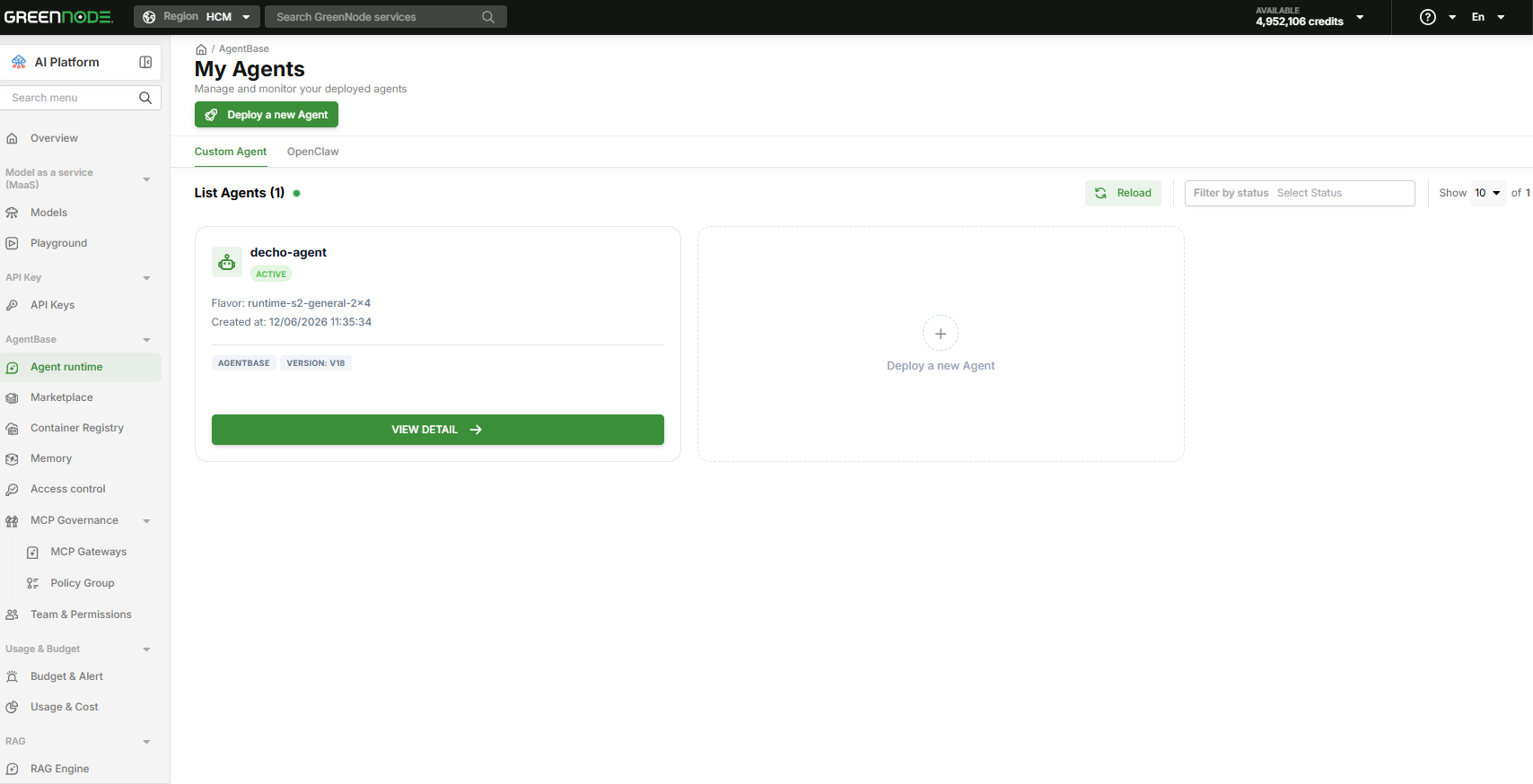
Task: Click the Policy Group icon
Action: [32, 583]
